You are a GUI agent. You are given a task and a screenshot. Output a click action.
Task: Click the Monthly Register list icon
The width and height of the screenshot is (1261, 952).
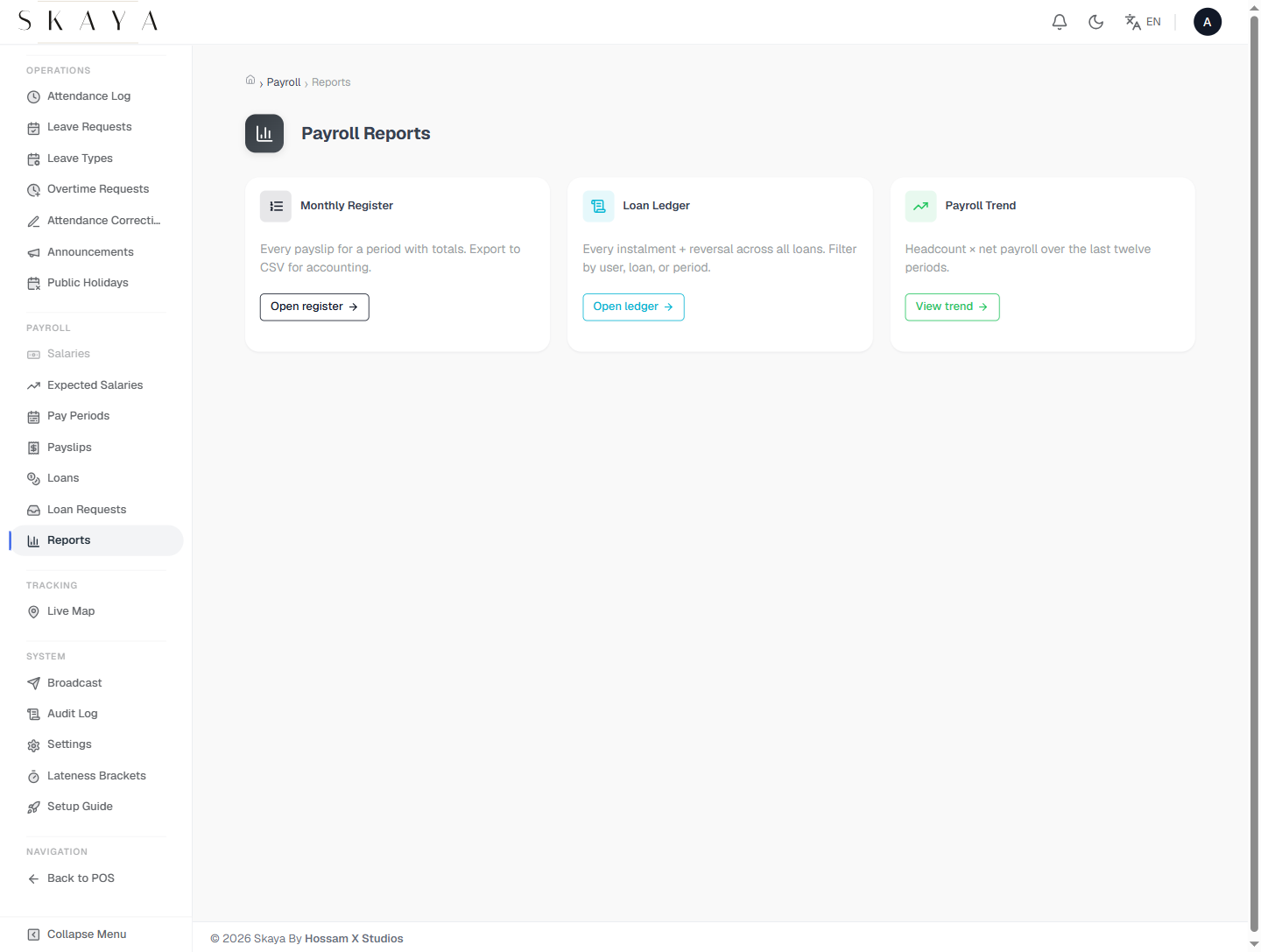coord(276,207)
